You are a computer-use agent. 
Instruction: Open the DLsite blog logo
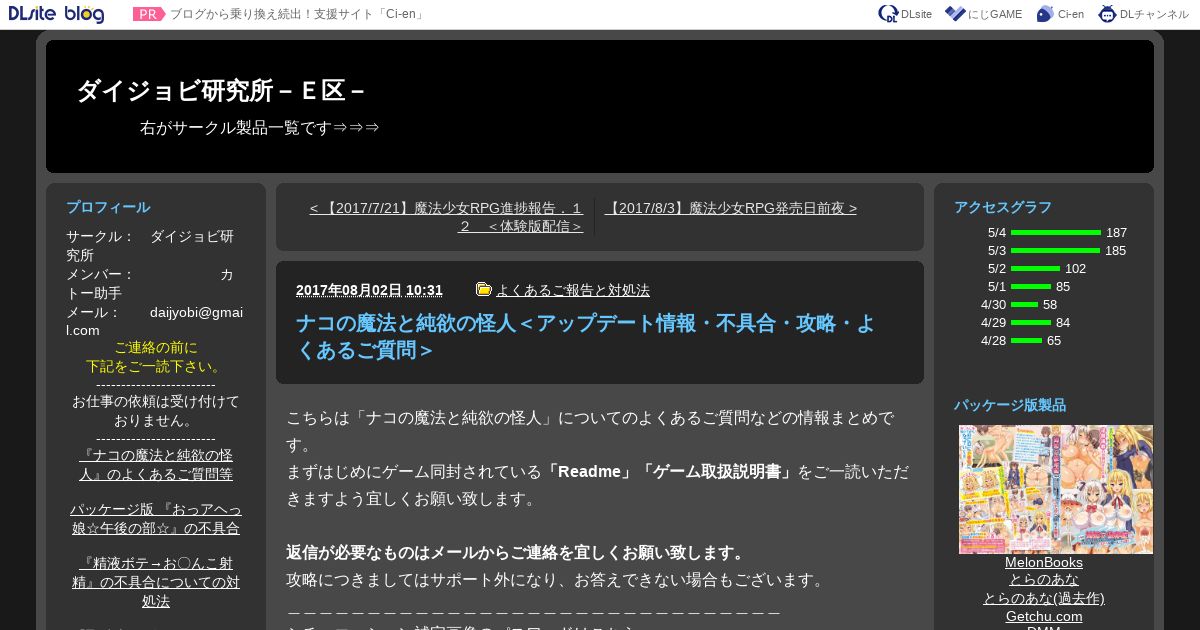tap(56, 14)
